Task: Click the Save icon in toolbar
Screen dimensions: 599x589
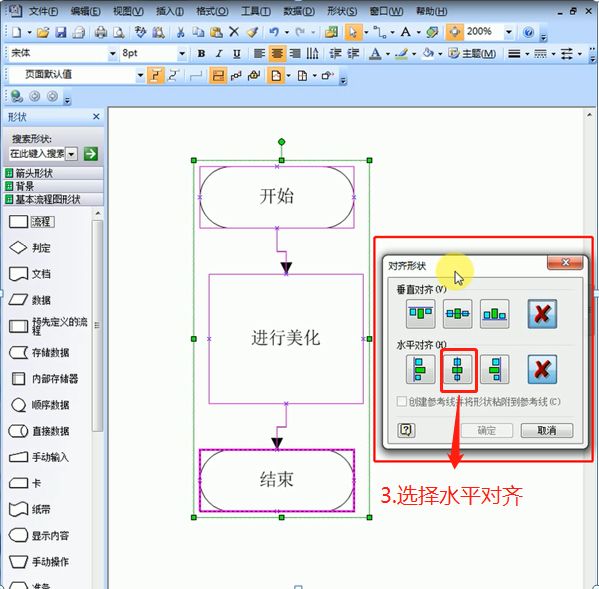Action: (x=61, y=32)
